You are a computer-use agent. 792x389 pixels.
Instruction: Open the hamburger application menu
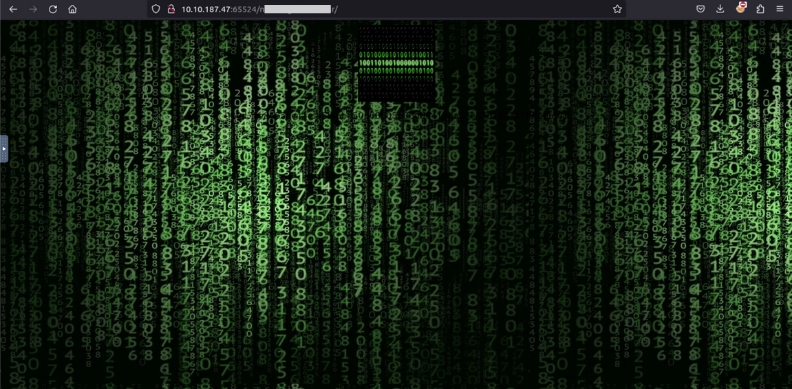pyautogui.click(x=779, y=9)
